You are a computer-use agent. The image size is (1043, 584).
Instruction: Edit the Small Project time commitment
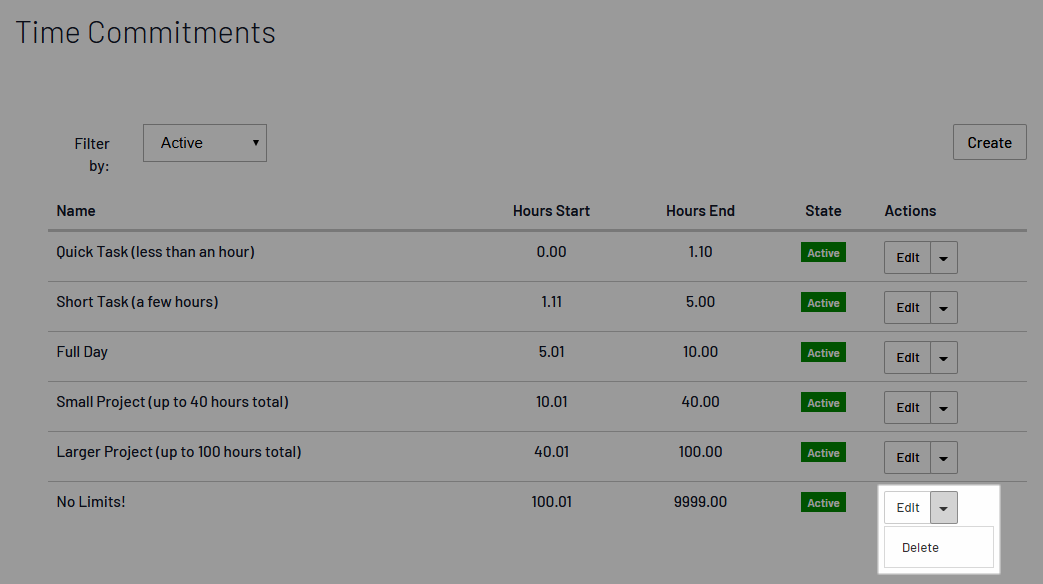(x=907, y=408)
